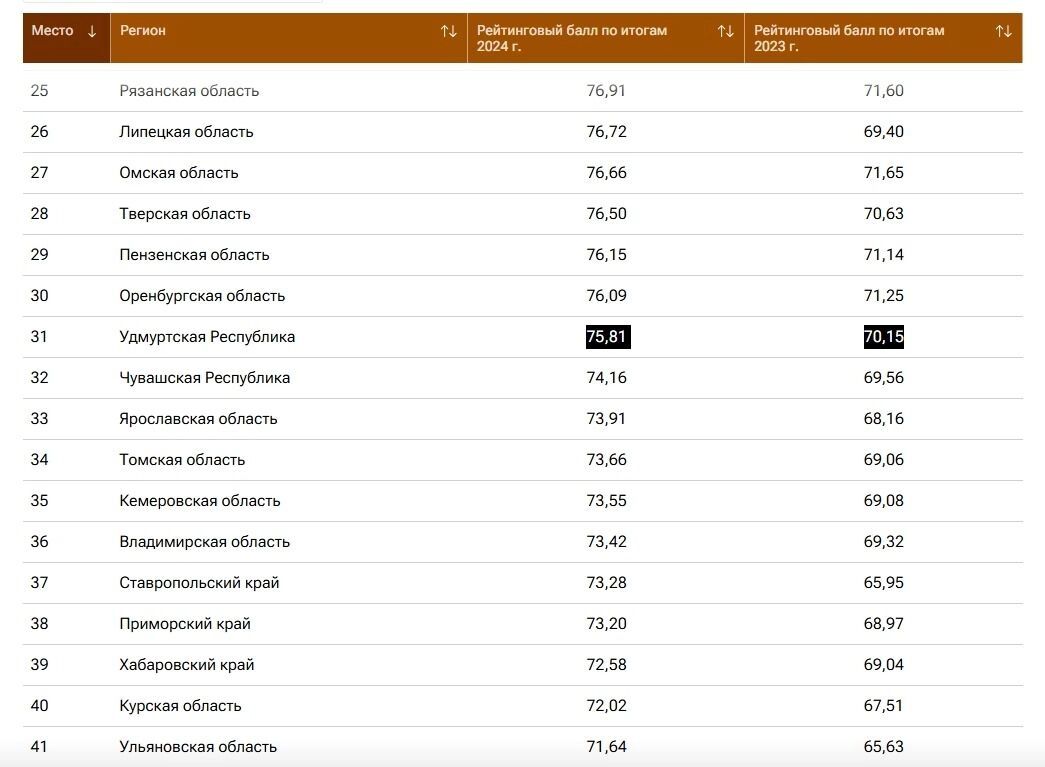The width and height of the screenshot is (1045, 767).
Task: Click place number 36 cell
Action: coord(39,542)
